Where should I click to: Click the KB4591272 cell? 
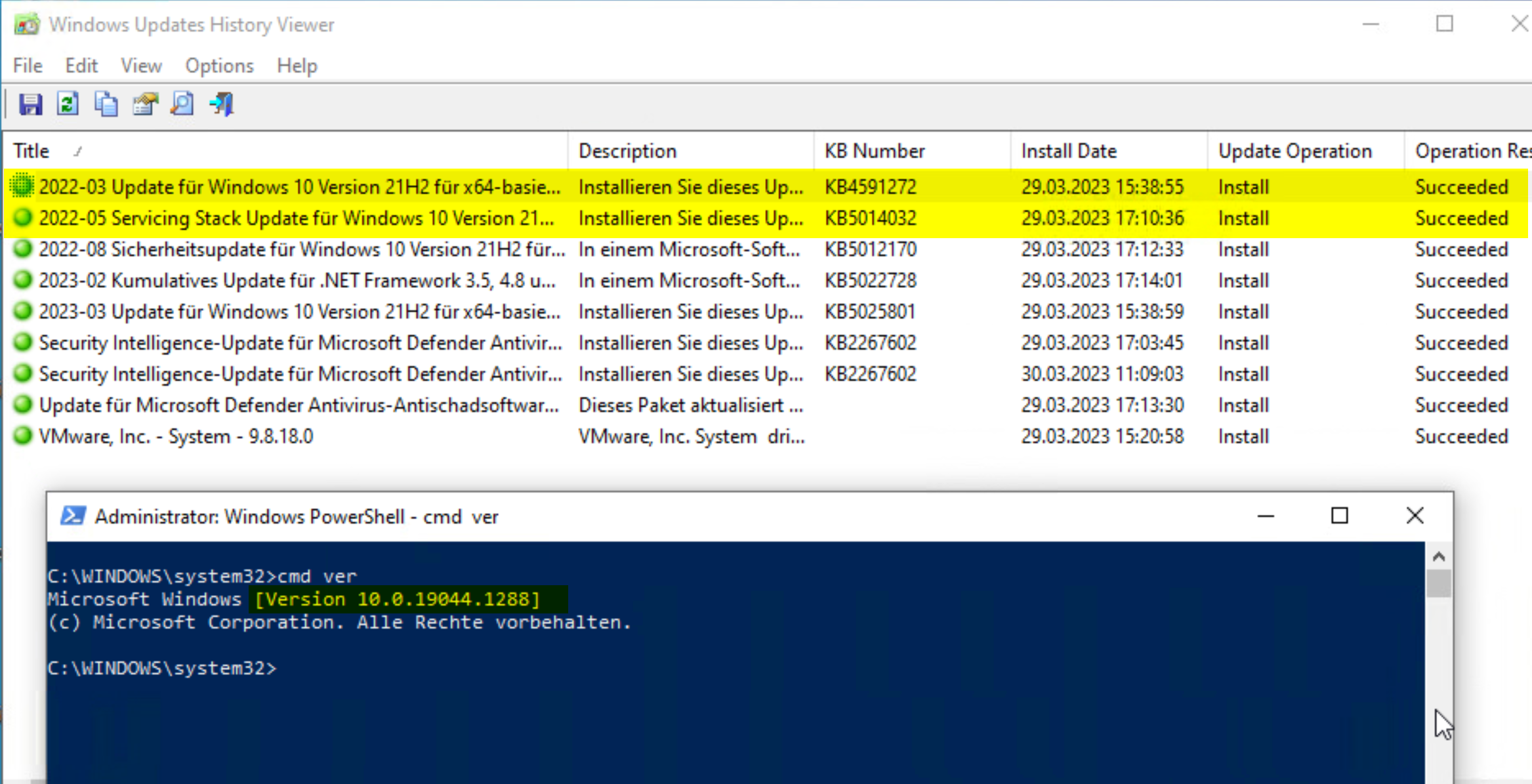tap(870, 187)
